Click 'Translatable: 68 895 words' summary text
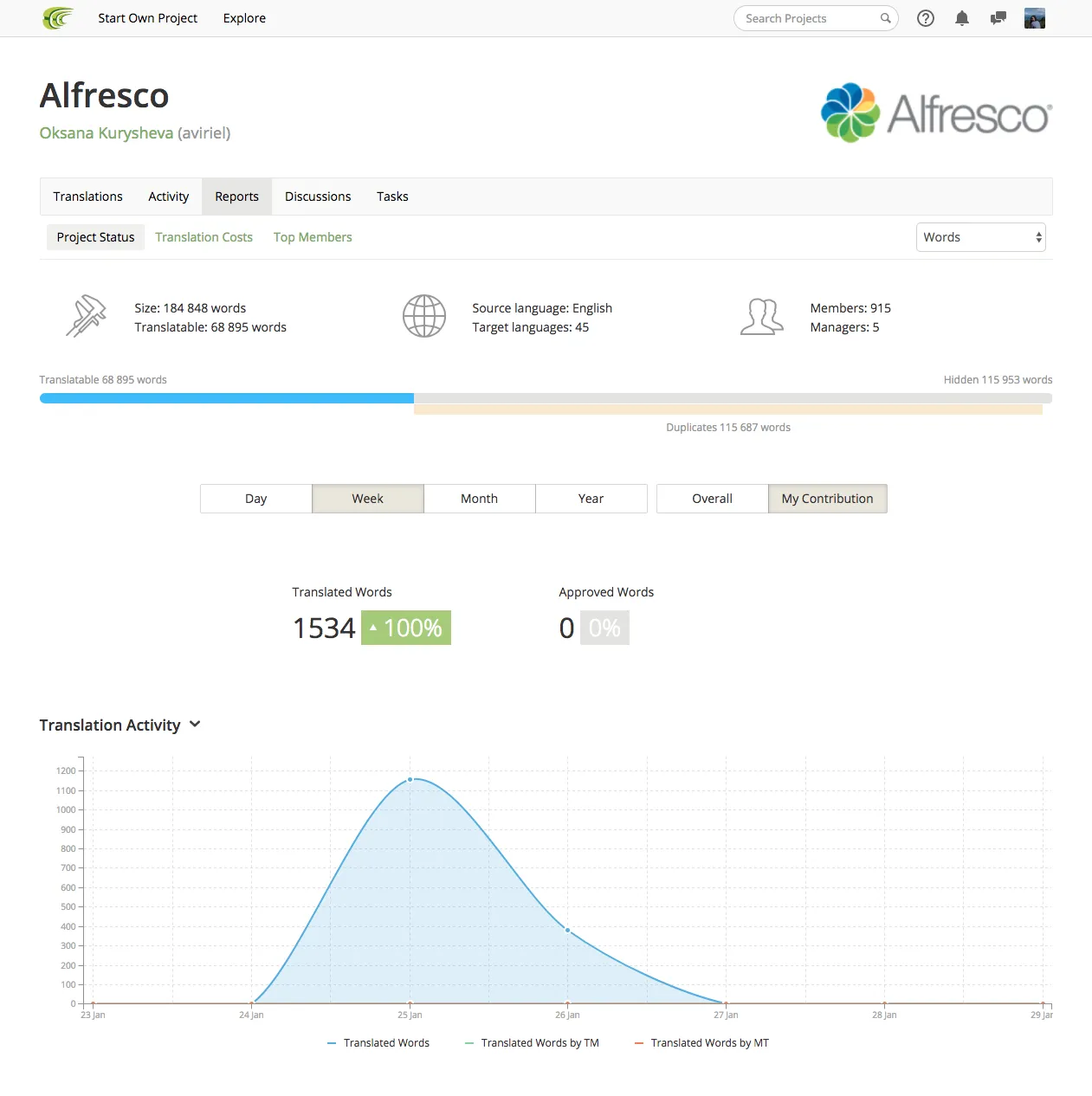The width and height of the screenshot is (1092, 1096). point(210,327)
